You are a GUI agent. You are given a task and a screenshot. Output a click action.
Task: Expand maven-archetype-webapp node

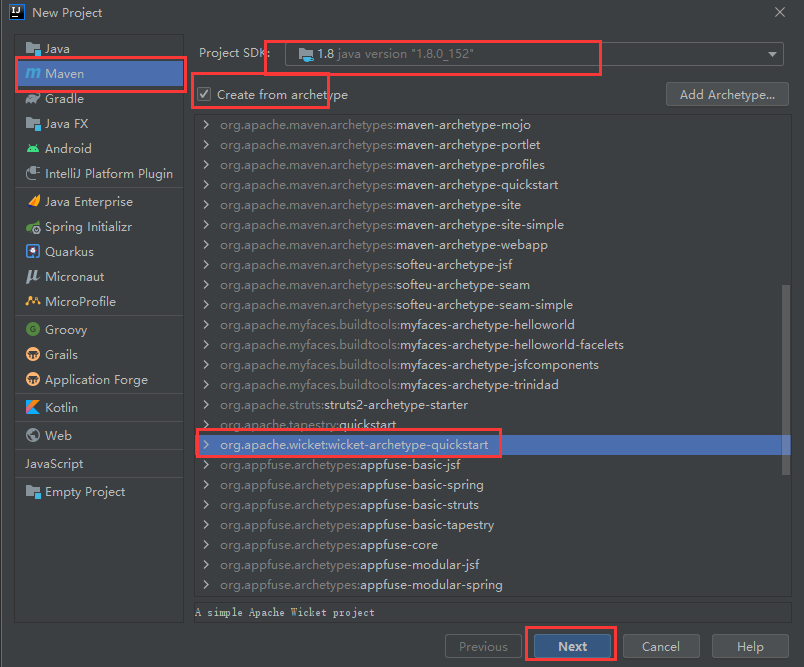pyautogui.click(x=206, y=245)
